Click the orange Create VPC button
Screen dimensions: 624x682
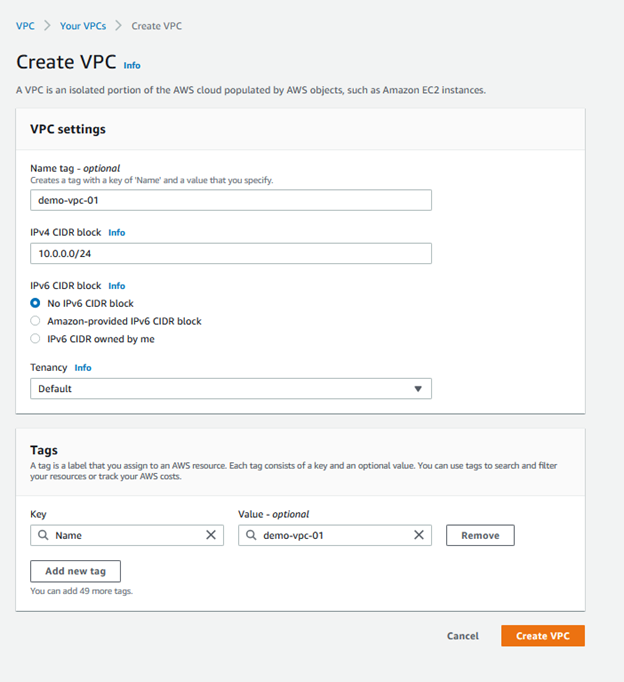pyautogui.click(x=543, y=636)
